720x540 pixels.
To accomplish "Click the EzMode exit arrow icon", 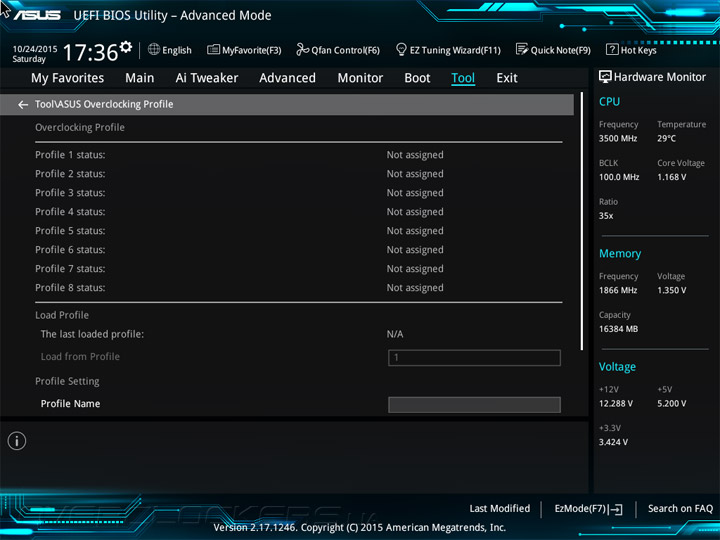I will [617, 509].
